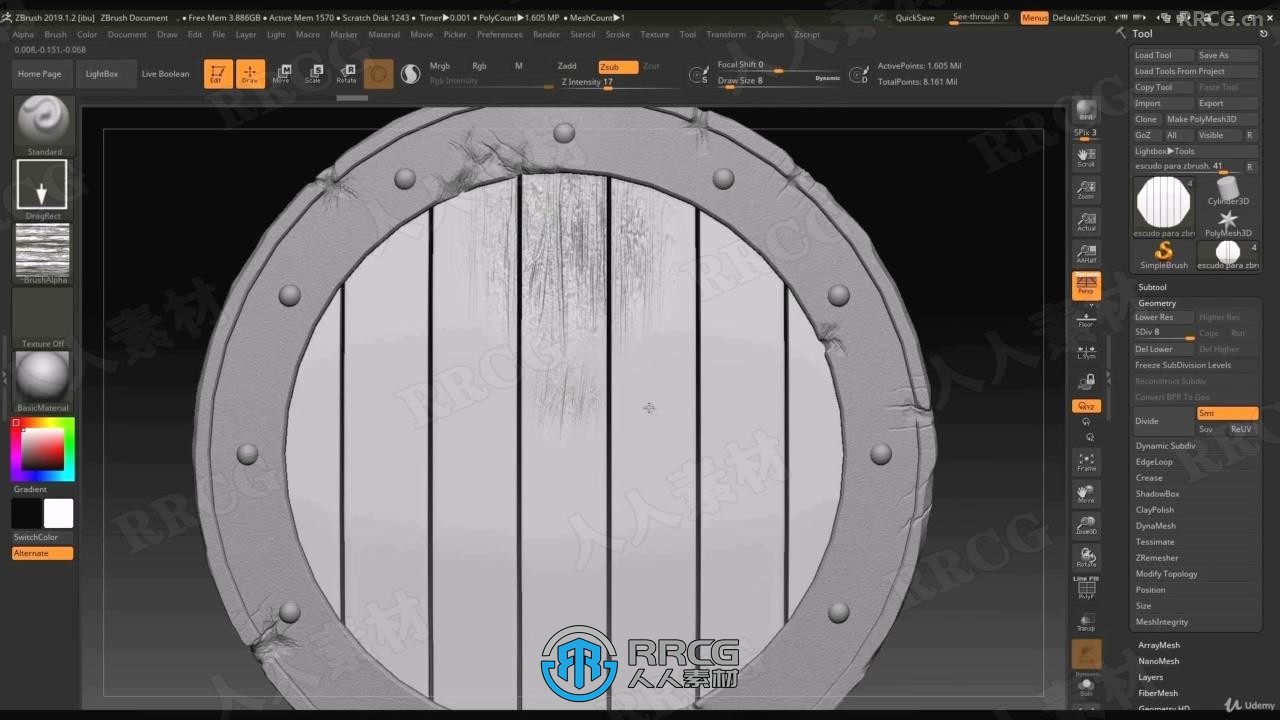The height and width of the screenshot is (720, 1280).
Task: Click the Zoom3D navigation icon
Action: [1086, 525]
